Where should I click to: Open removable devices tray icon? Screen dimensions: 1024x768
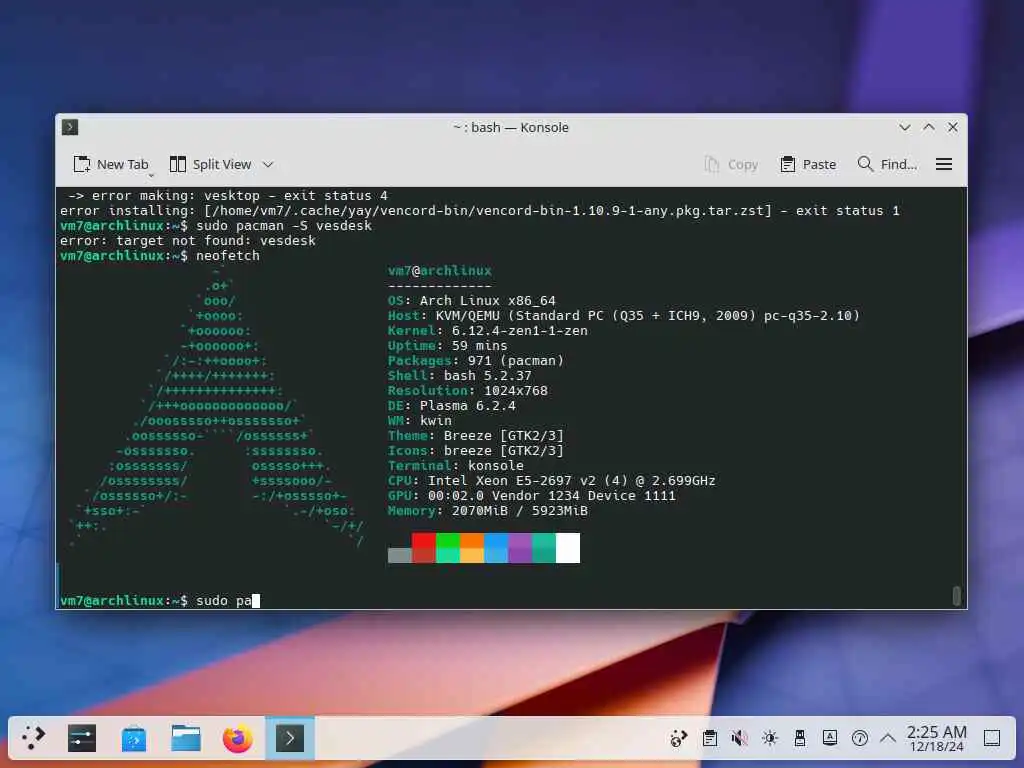800,738
